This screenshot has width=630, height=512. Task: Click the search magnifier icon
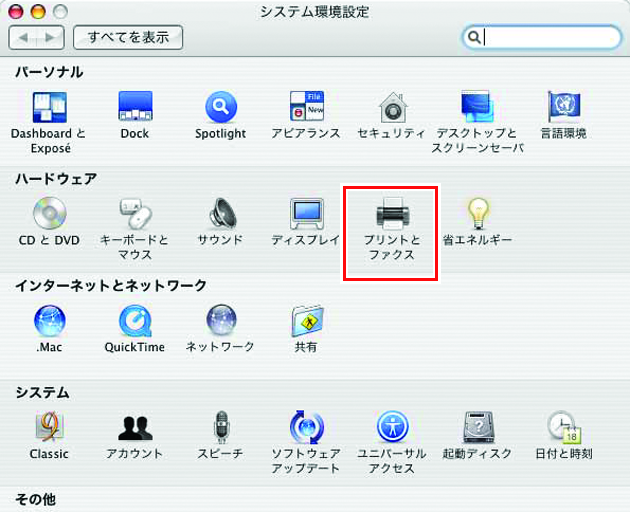pos(474,37)
